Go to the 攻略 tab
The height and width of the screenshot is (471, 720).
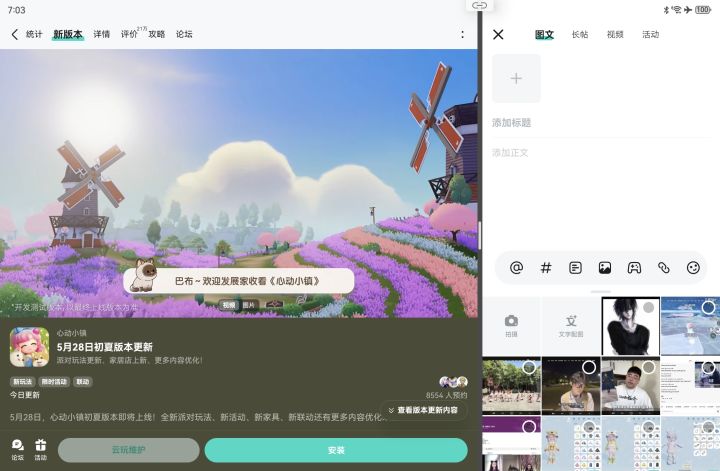pyautogui.click(x=157, y=34)
